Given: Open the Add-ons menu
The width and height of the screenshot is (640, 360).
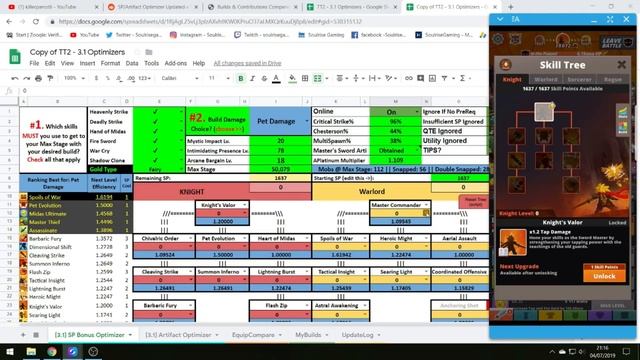Looking at the screenshot, I should click(x=176, y=63).
